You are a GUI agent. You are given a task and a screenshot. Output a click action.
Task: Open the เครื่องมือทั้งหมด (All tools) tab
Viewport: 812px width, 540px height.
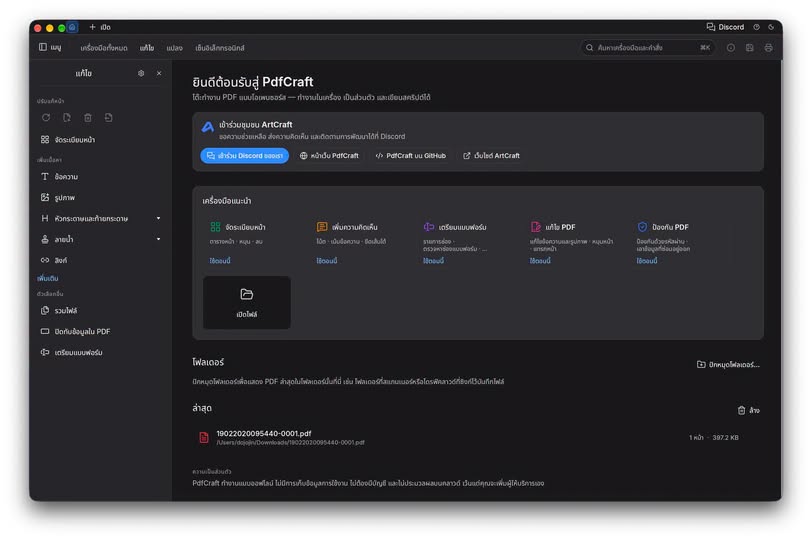tap(104, 48)
